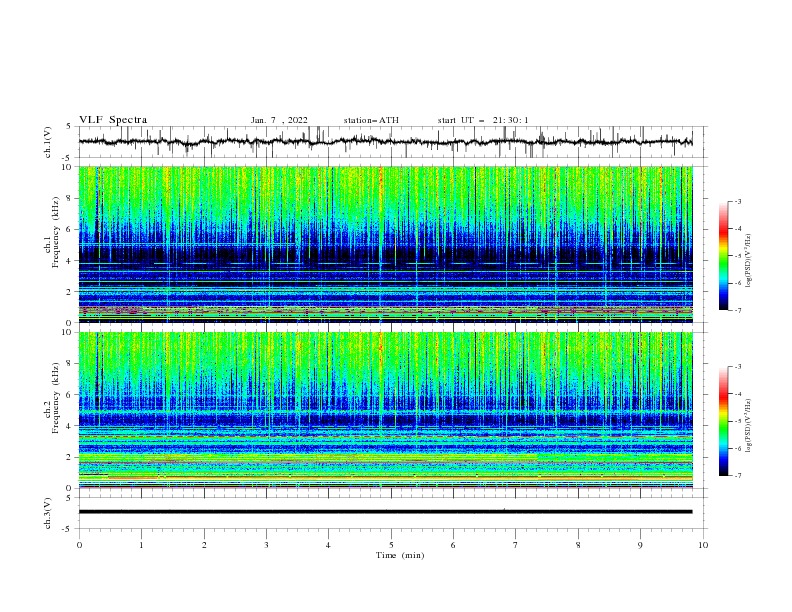Click the "-3" tick on ch.1 colorbar

tap(738, 201)
